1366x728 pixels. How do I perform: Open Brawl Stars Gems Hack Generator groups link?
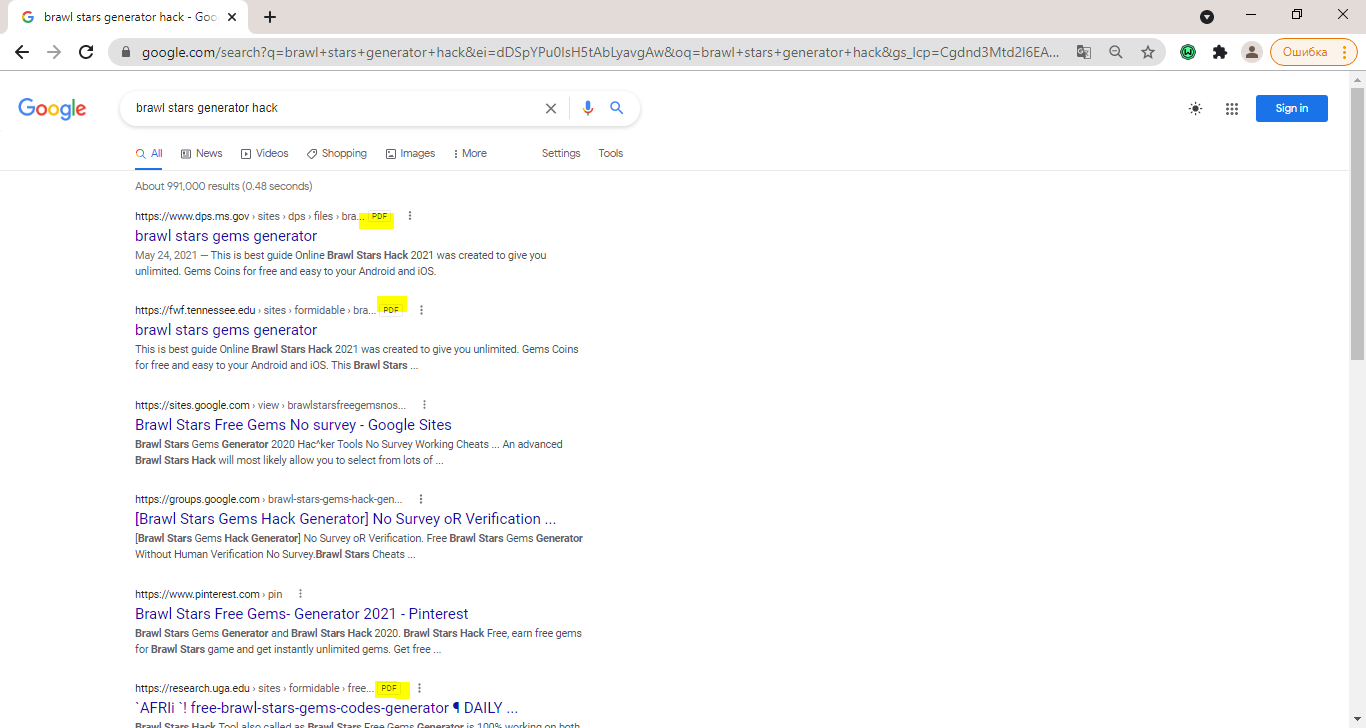click(x=345, y=519)
